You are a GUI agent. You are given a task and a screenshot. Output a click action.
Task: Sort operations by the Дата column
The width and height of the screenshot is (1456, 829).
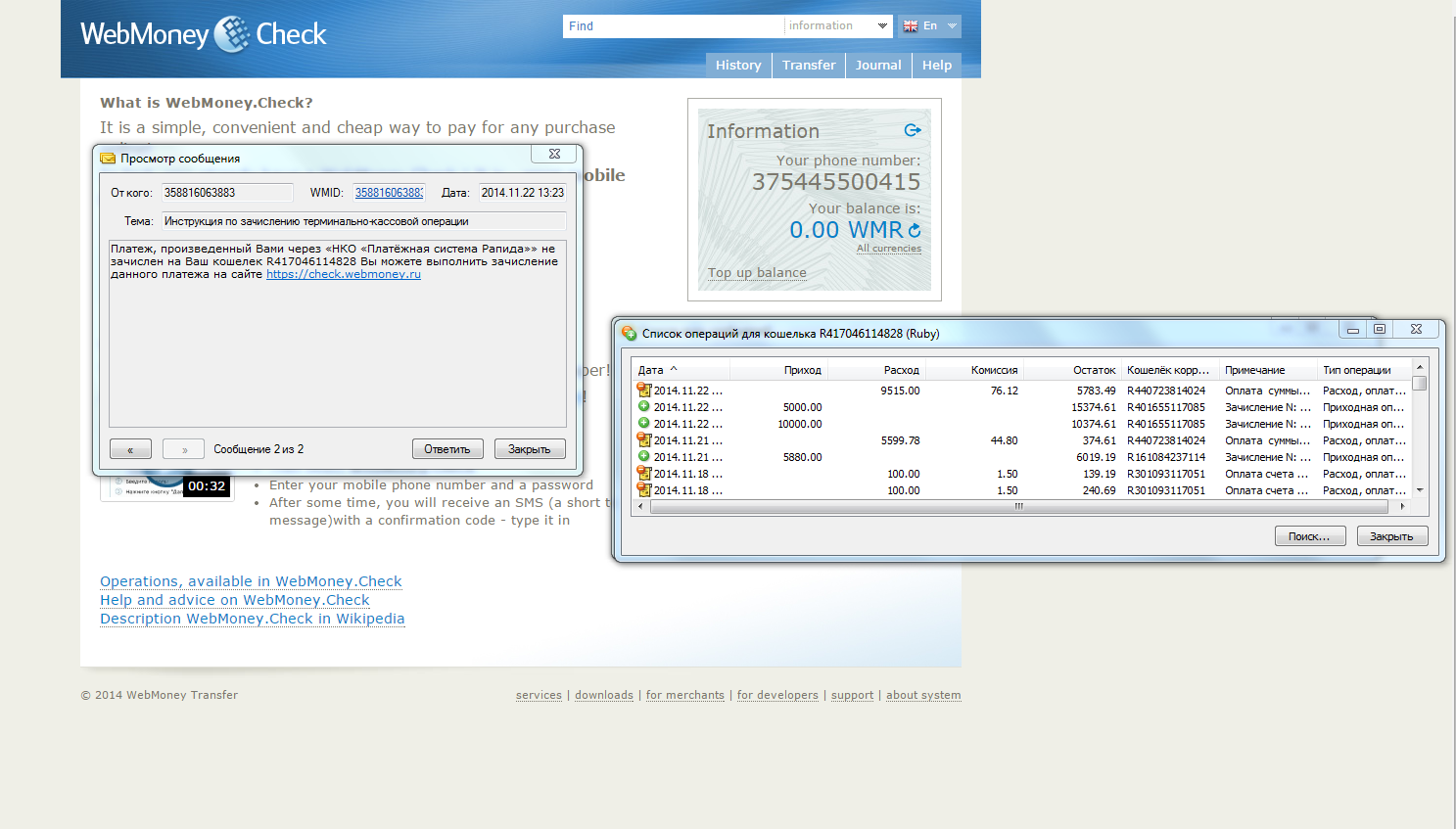click(x=681, y=370)
